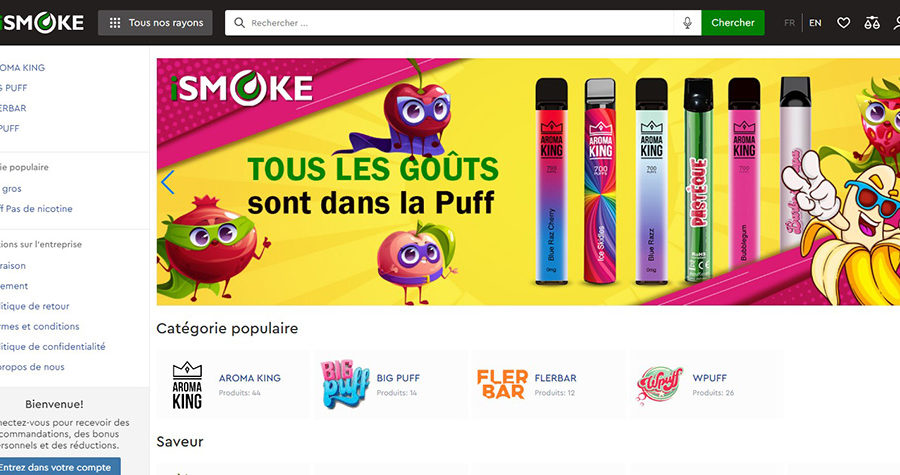Click the Wpuff brand logo
The image size is (900, 475).
pos(660,385)
